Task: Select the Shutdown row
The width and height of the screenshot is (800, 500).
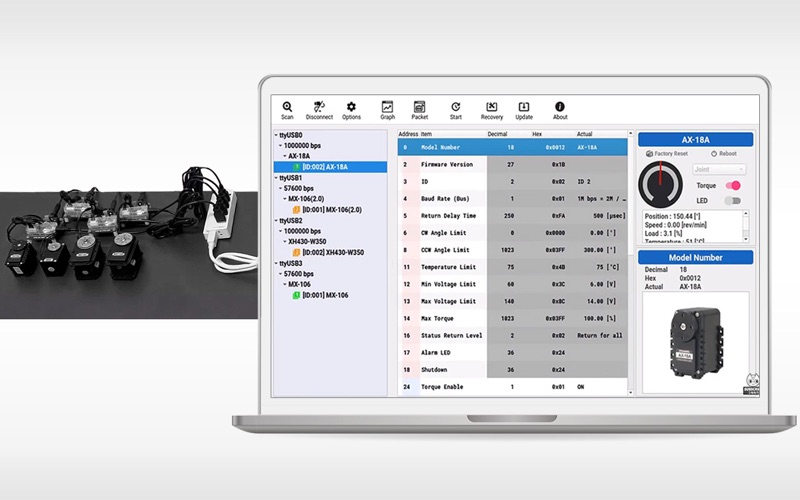Action: pyautogui.click(x=512, y=369)
